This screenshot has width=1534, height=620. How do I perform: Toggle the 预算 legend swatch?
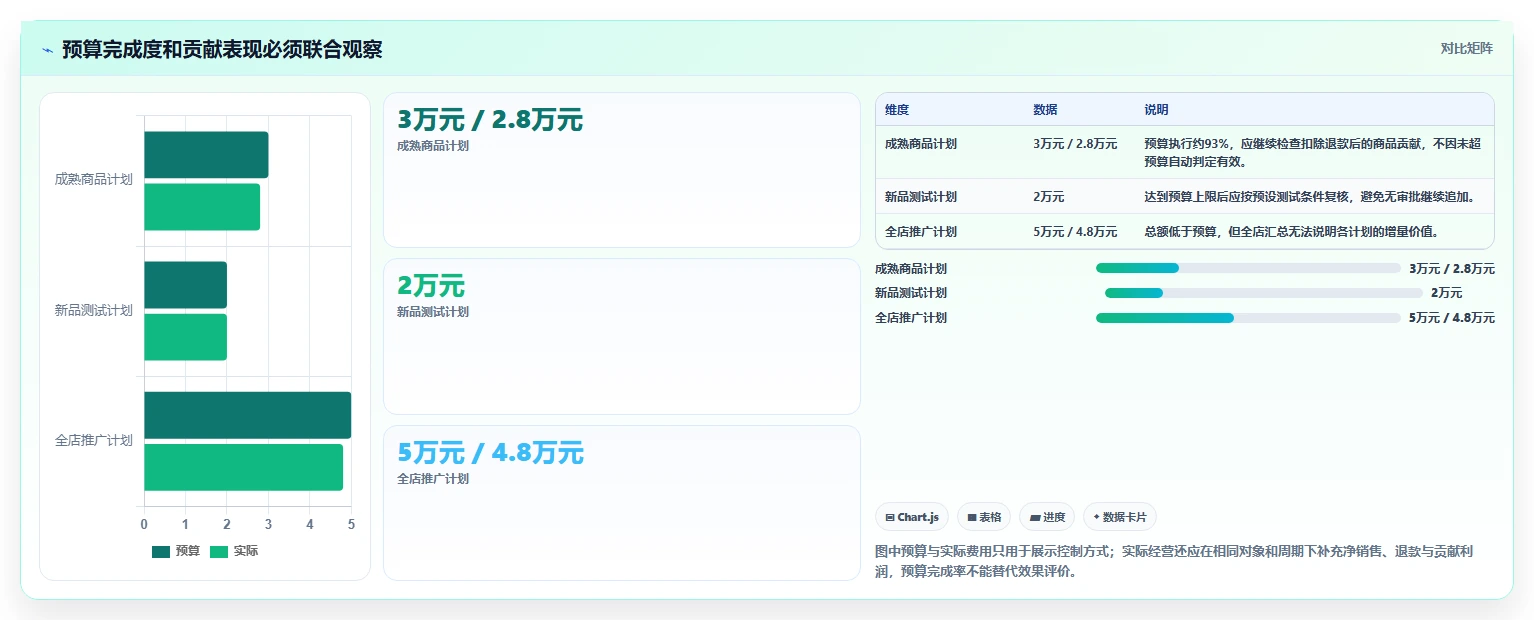(161, 551)
